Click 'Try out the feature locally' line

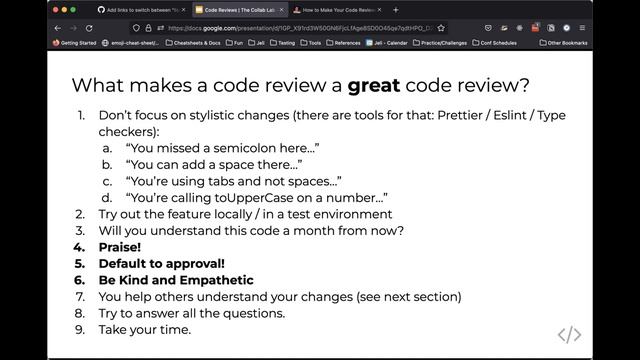pyautogui.click(x=245, y=214)
